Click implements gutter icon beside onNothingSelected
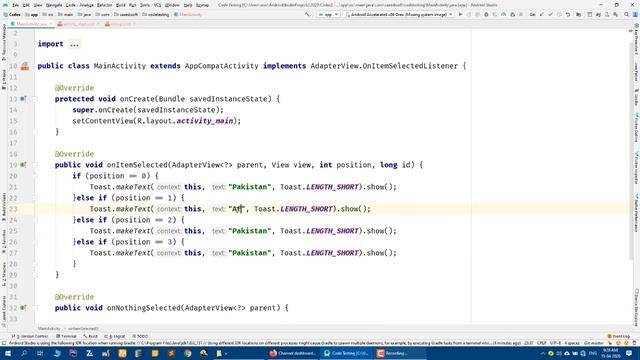640x360 pixels. point(23,308)
